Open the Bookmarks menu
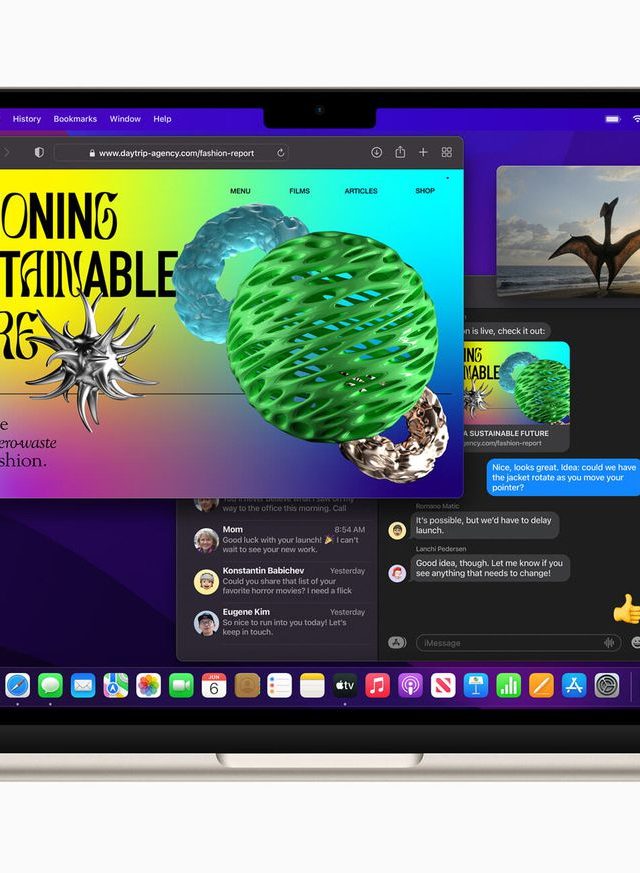 click(x=75, y=119)
